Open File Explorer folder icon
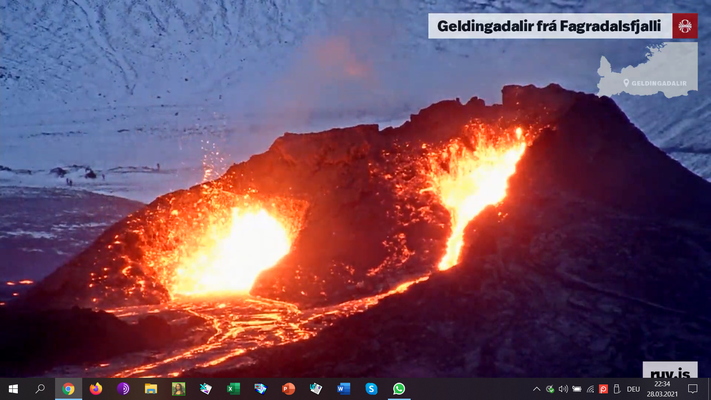The image size is (711, 400). tap(151, 389)
